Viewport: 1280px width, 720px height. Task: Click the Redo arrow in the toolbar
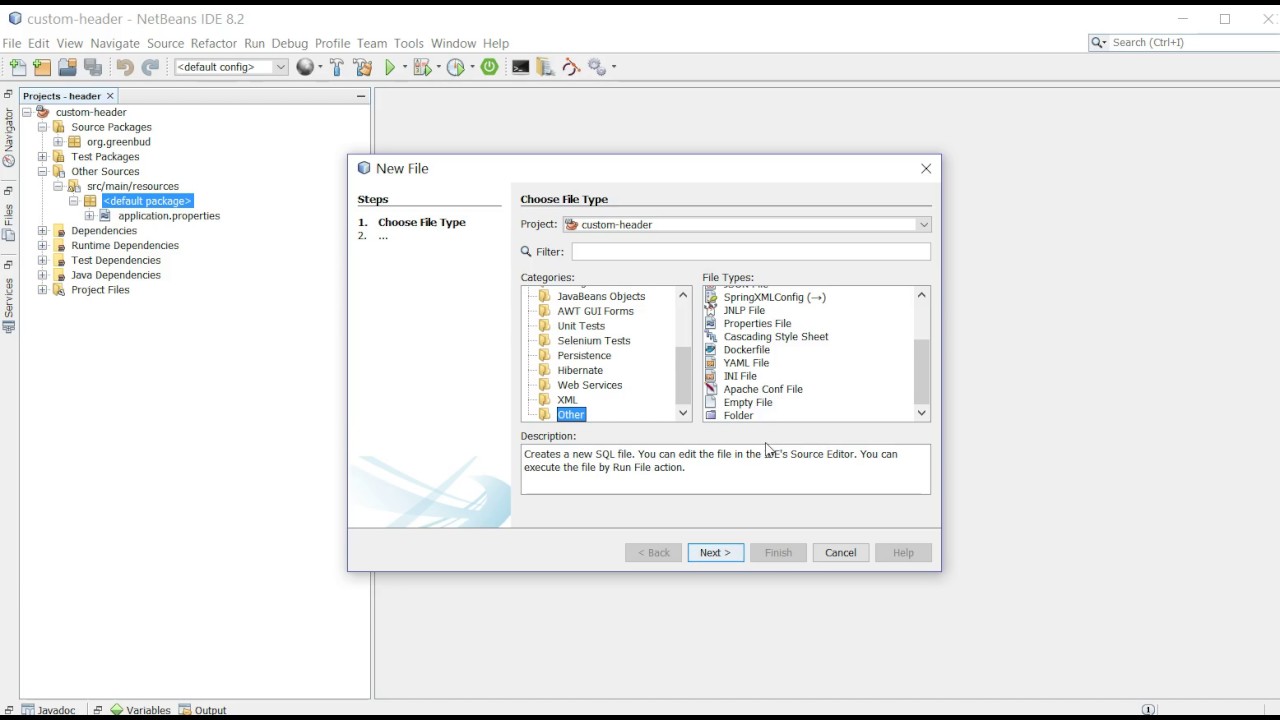point(150,67)
